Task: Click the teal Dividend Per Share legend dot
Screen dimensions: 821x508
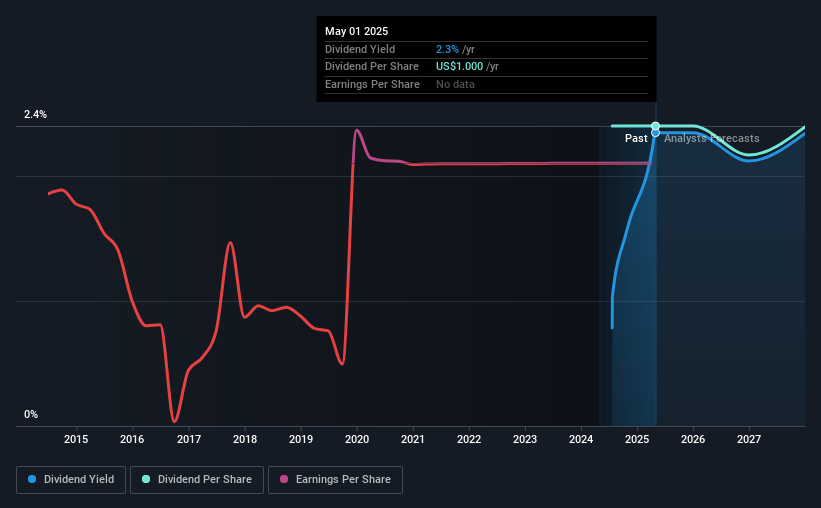Action: [x=146, y=479]
